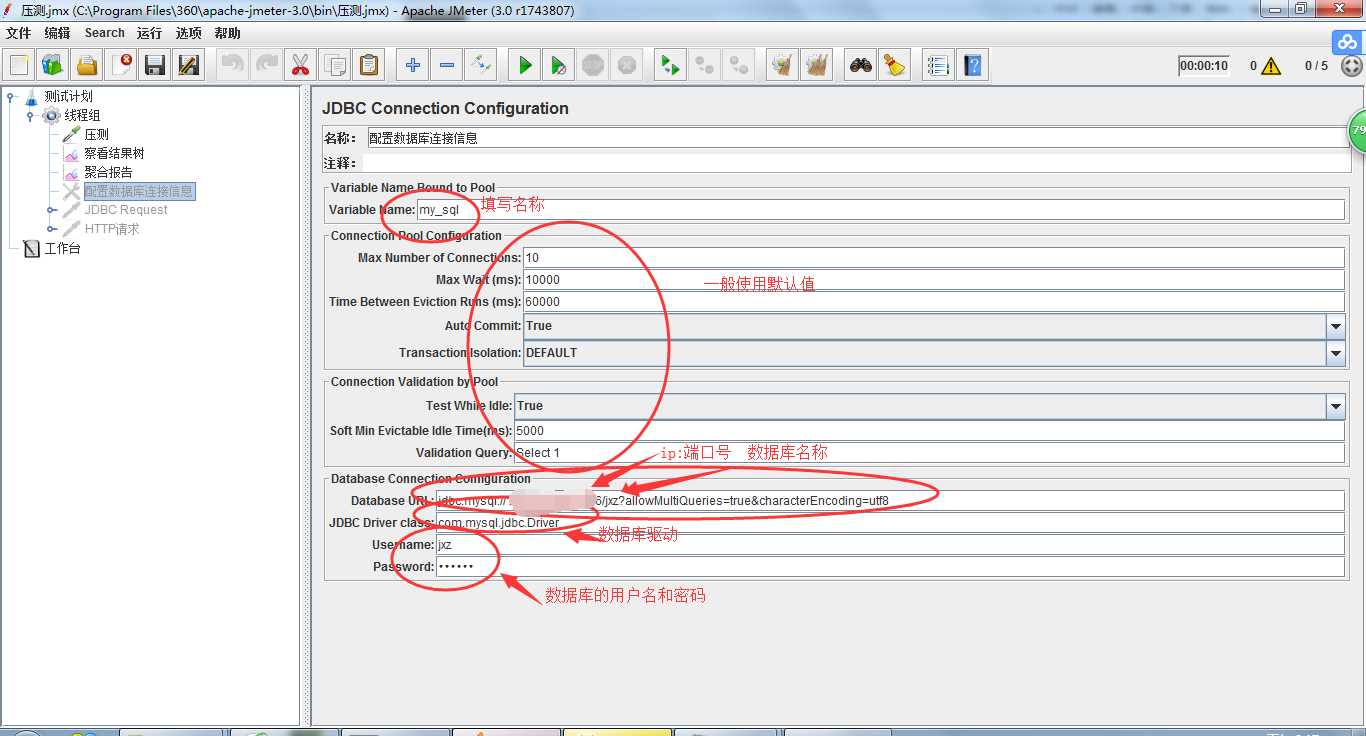
Task: Click the Max Number of Connections field
Action: pos(934,258)
